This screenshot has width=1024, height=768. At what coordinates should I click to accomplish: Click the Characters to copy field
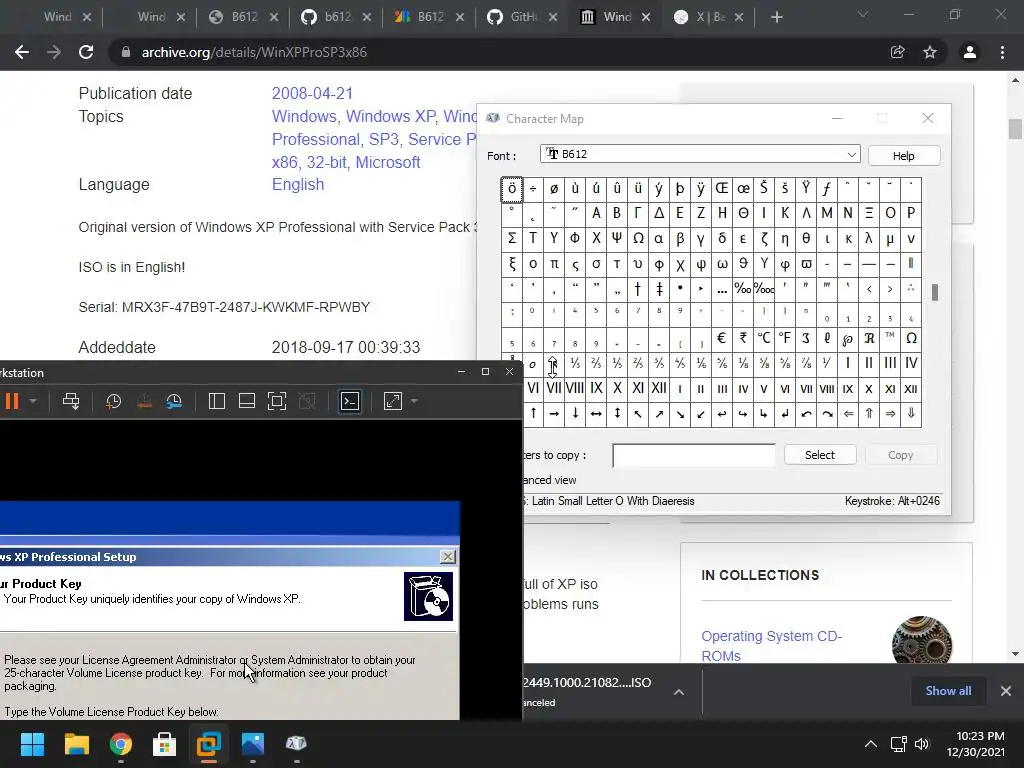point(694,456)
